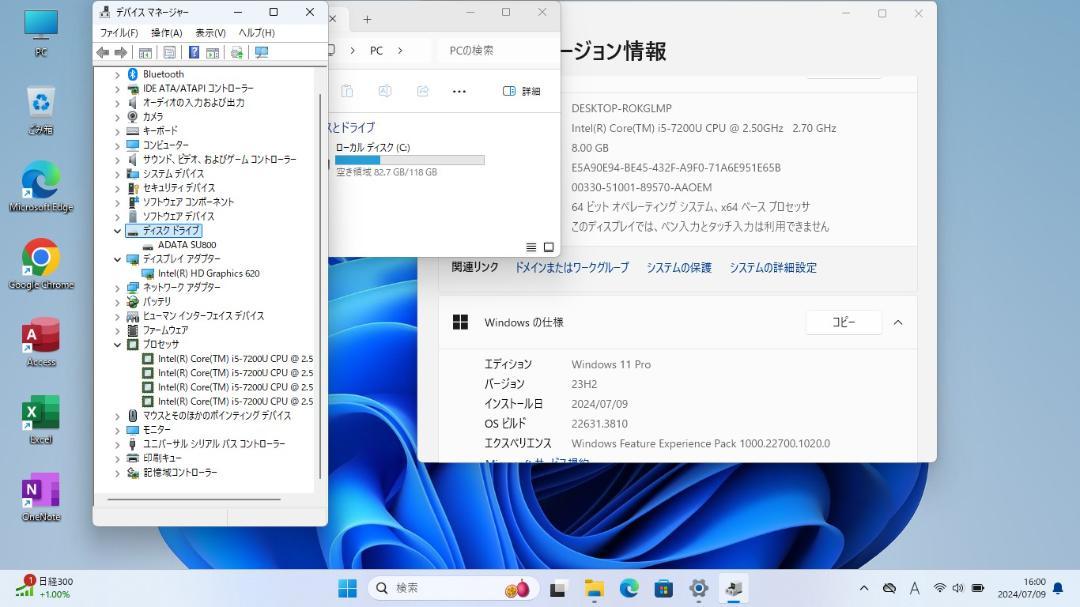Open the 表示(V) menu

[x=210, y=32]
